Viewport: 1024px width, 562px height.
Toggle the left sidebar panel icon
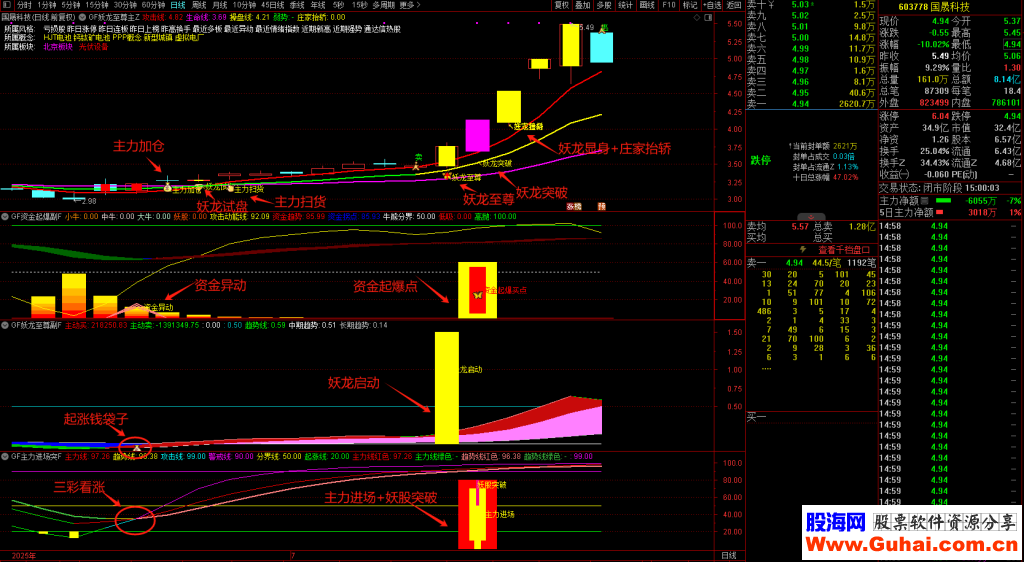[7, 5]
